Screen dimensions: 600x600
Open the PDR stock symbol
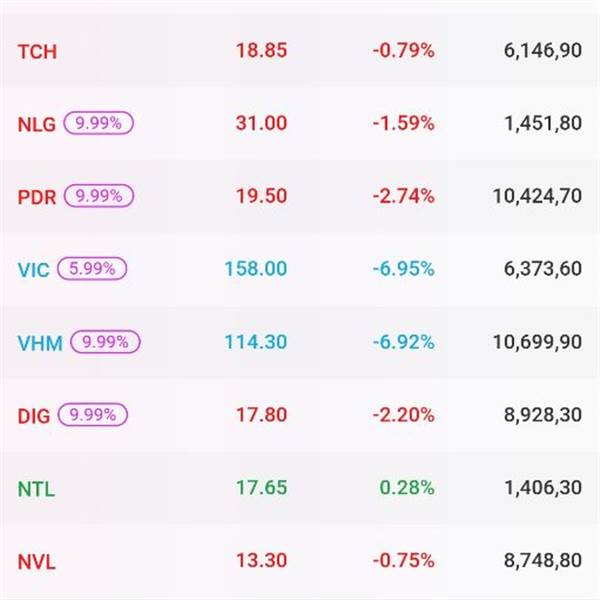(38, 197)
